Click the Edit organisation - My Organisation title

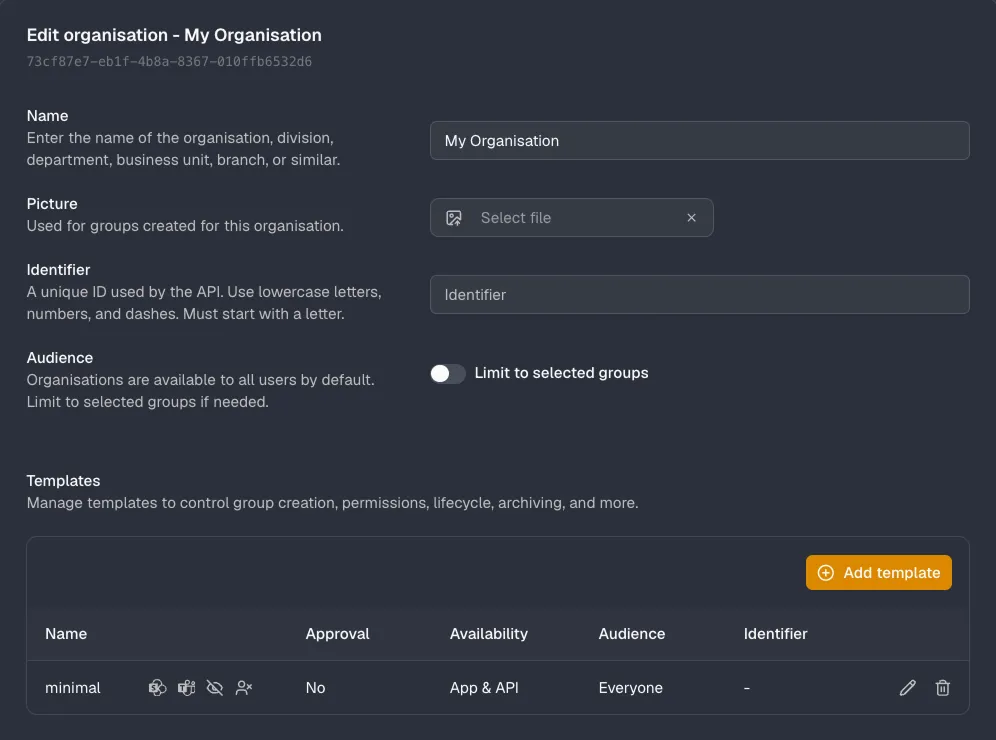tap(174, 35)
